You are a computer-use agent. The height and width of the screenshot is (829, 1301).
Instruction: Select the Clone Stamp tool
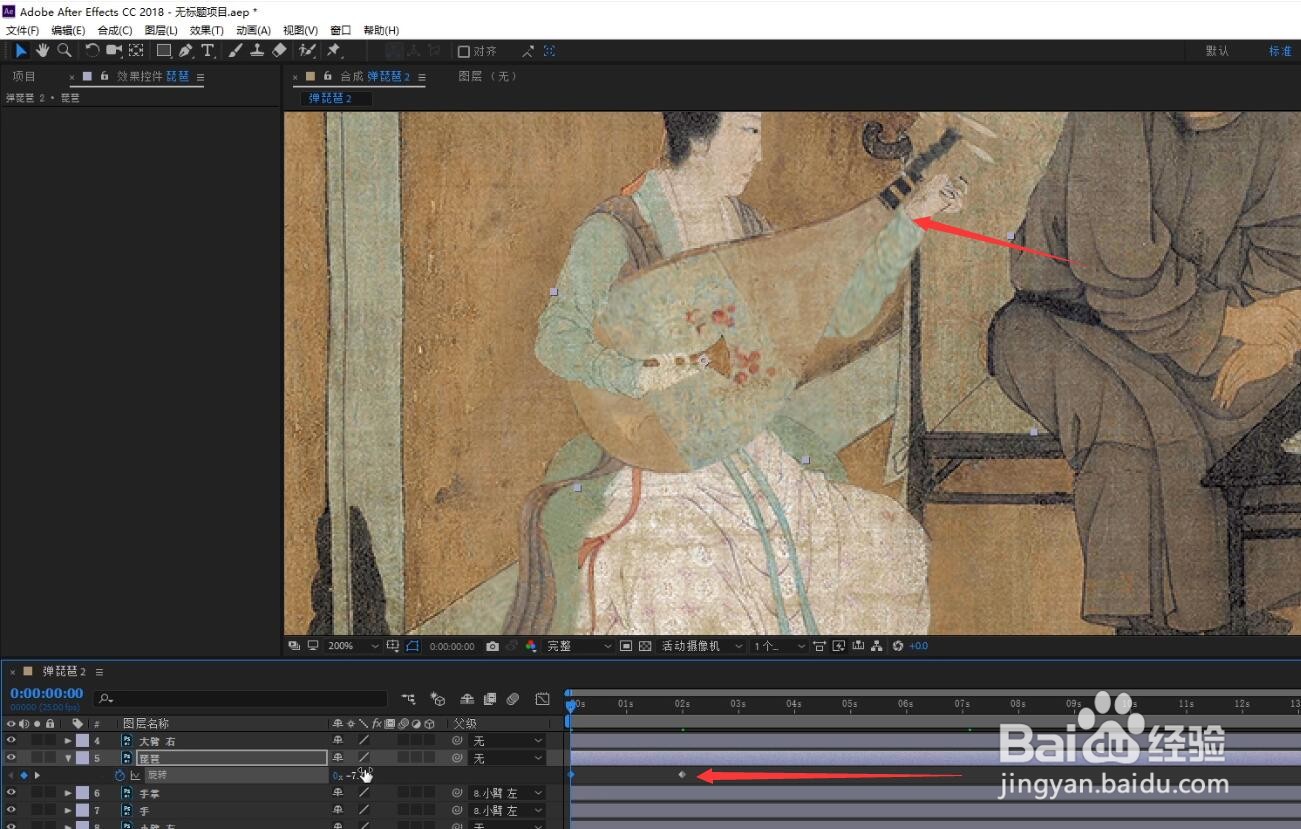click(257, 50)
